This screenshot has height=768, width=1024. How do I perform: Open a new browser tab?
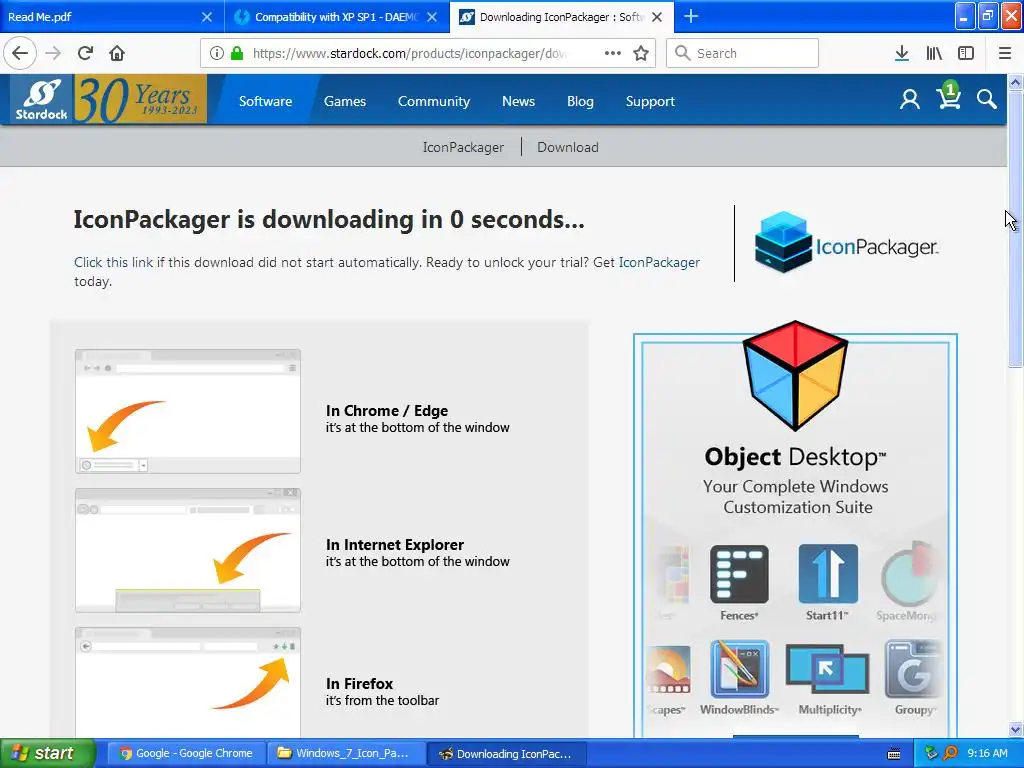[x=691, y=16]
